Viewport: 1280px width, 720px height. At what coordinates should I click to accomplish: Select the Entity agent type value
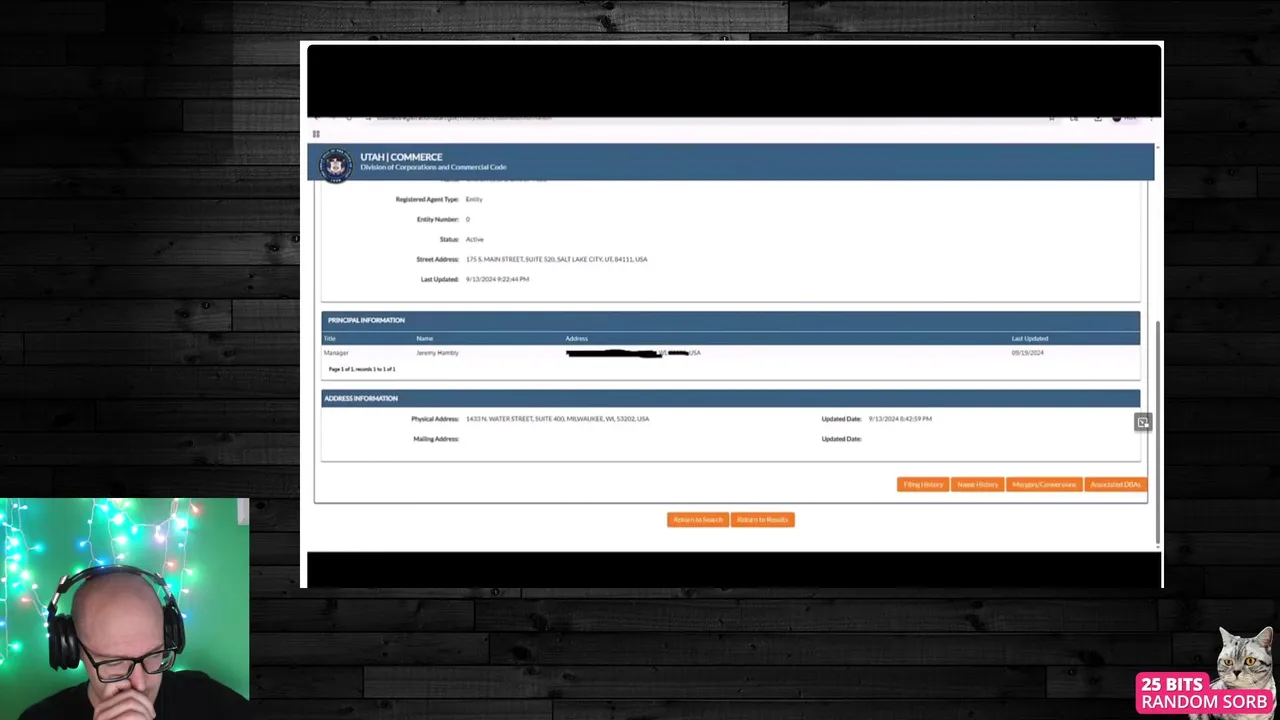[474, 200]
